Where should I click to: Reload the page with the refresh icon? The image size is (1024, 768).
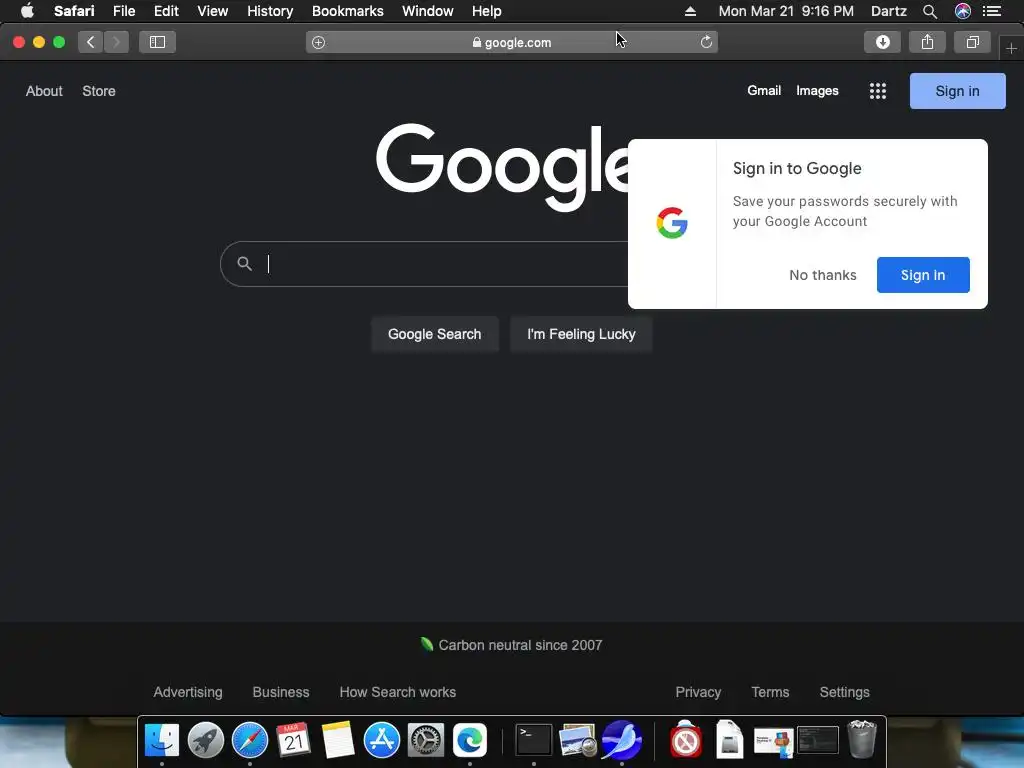(706, 42)
